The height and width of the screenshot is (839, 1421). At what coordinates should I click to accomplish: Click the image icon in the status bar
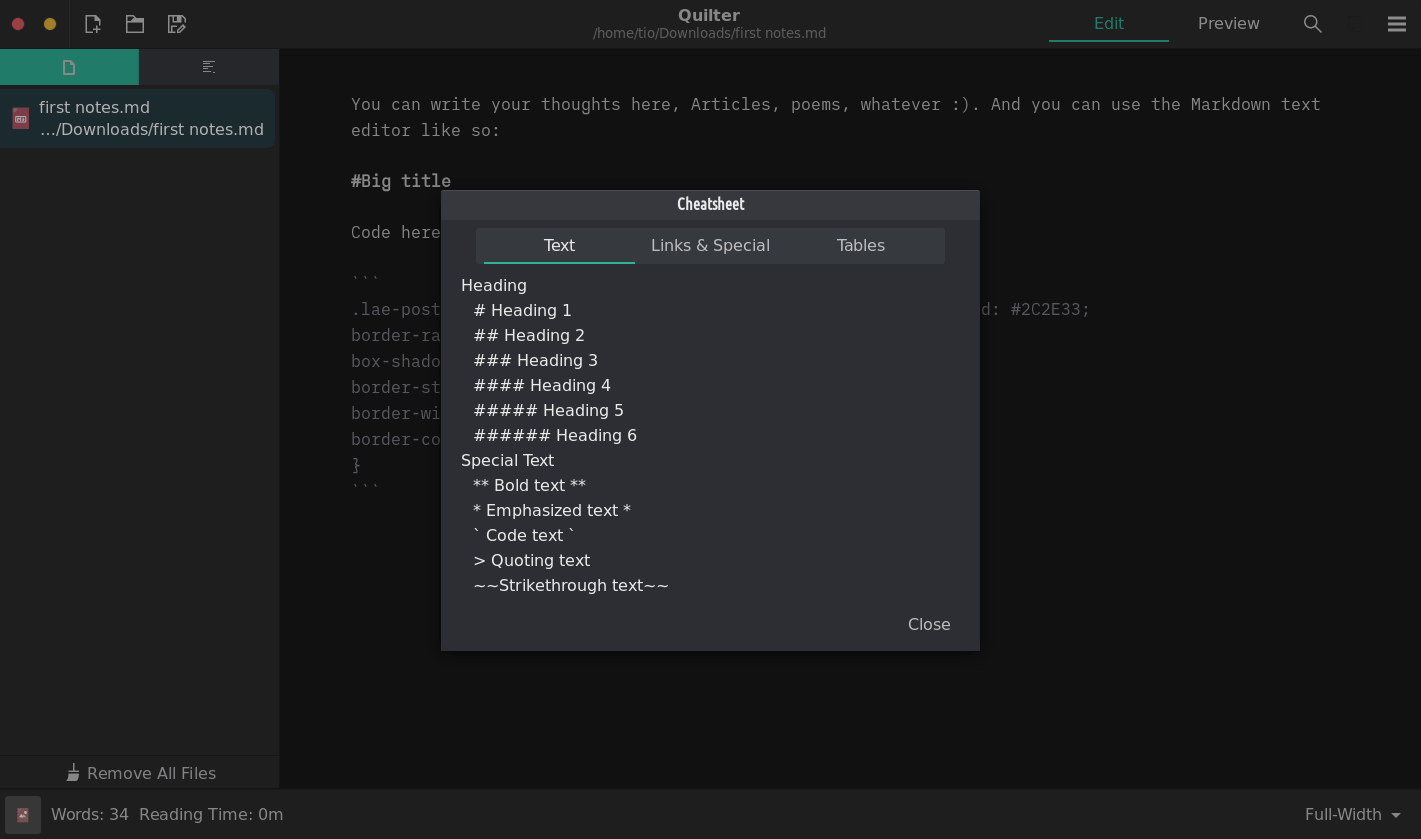coord(22,815)
